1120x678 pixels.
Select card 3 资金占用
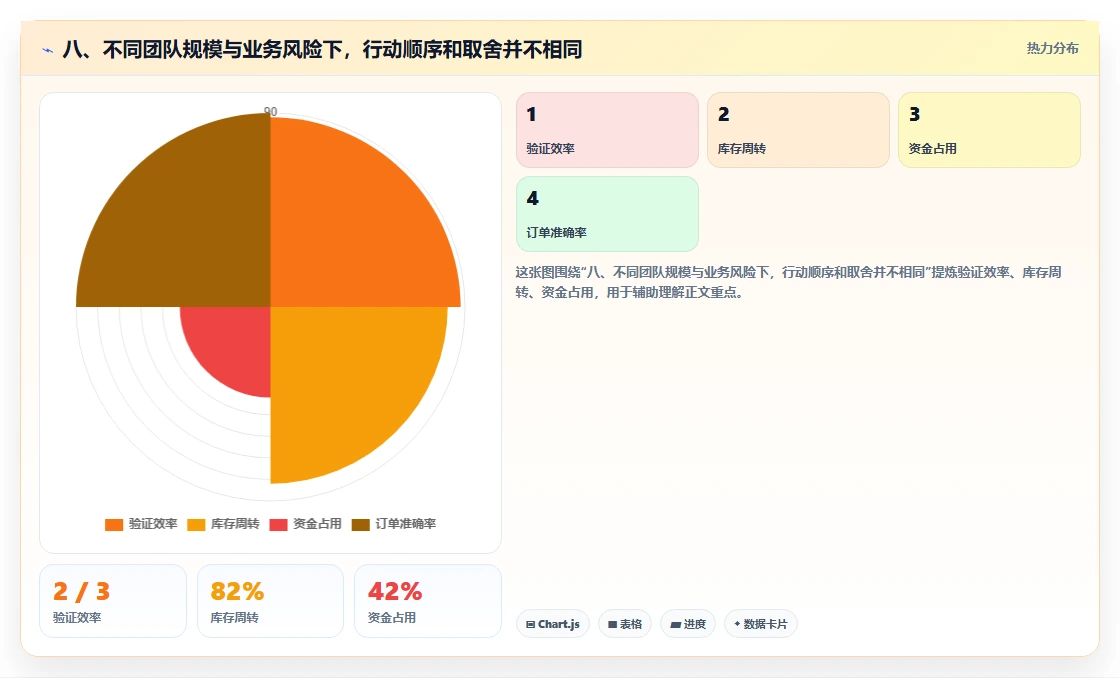(x=989, y=130)
